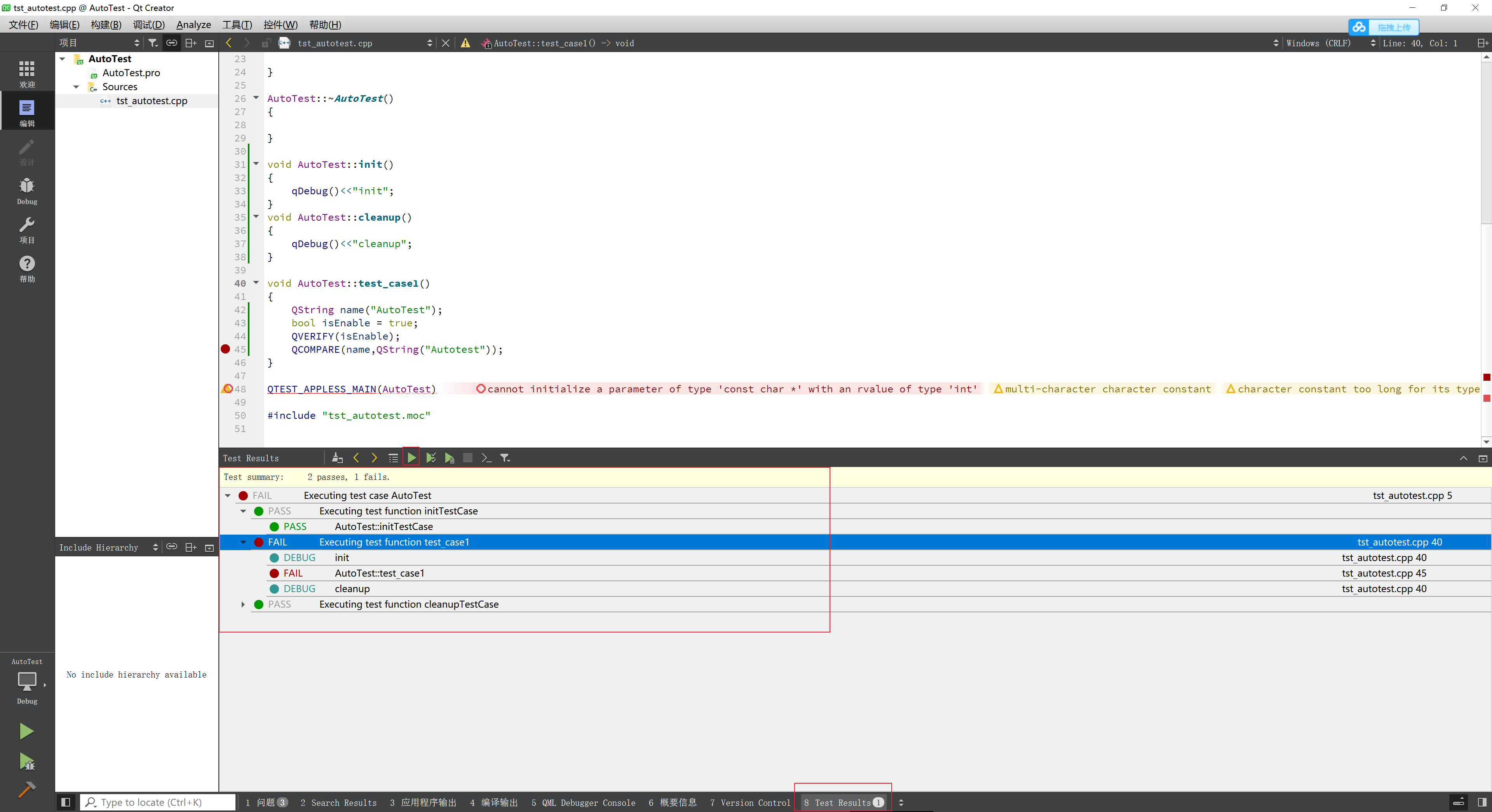Run the selected tests
This screenshot has height=812, width=1492.
coord(431,458)
